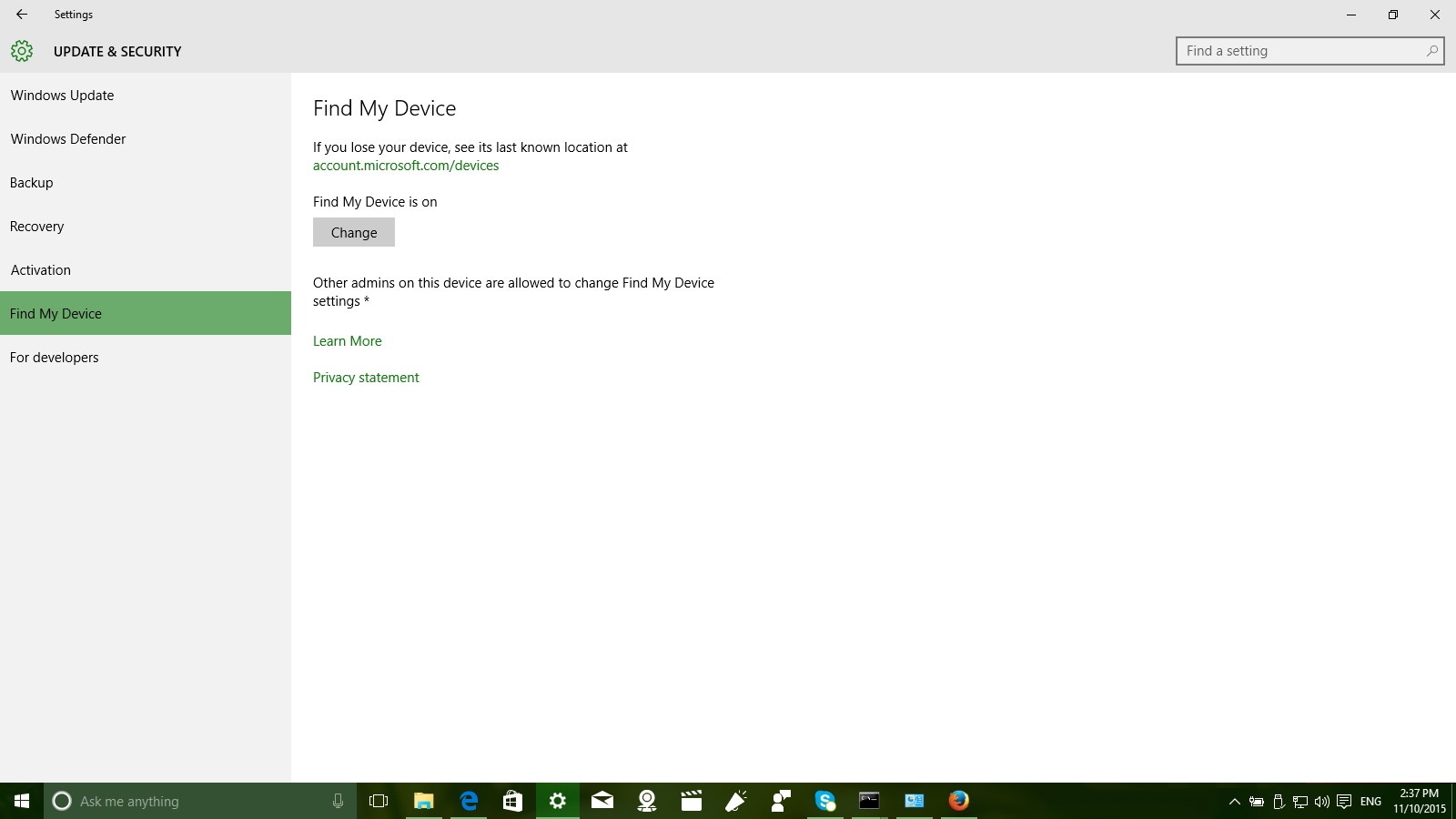Viewport: 1456px width, 819px height.
Task: Restore down the Settings window
Action: pos(1393,15)
